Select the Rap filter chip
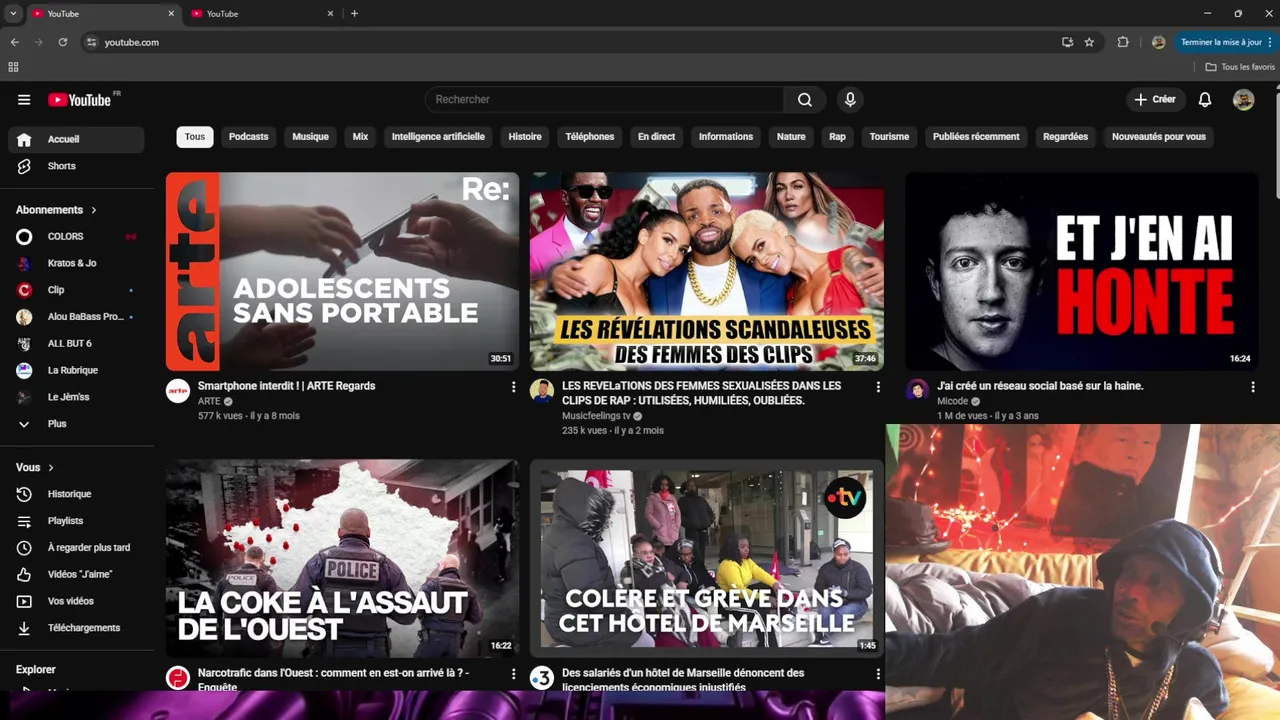The width and height of the screenshot is (1280, 720). (x=837, y=137)
